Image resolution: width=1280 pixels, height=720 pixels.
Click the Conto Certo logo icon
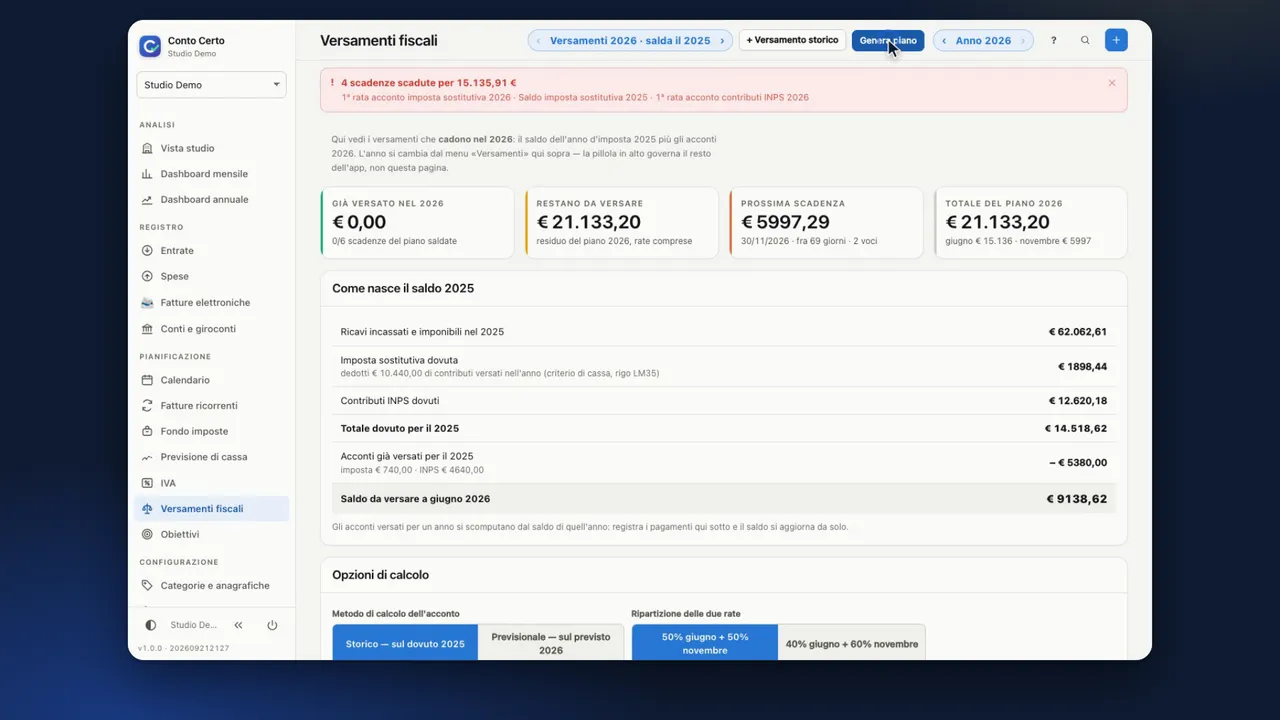pos(150,46)
